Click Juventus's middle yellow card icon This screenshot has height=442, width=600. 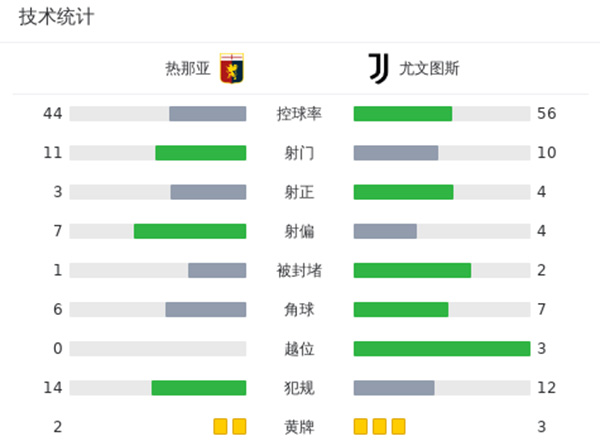[x=380, y=427]
